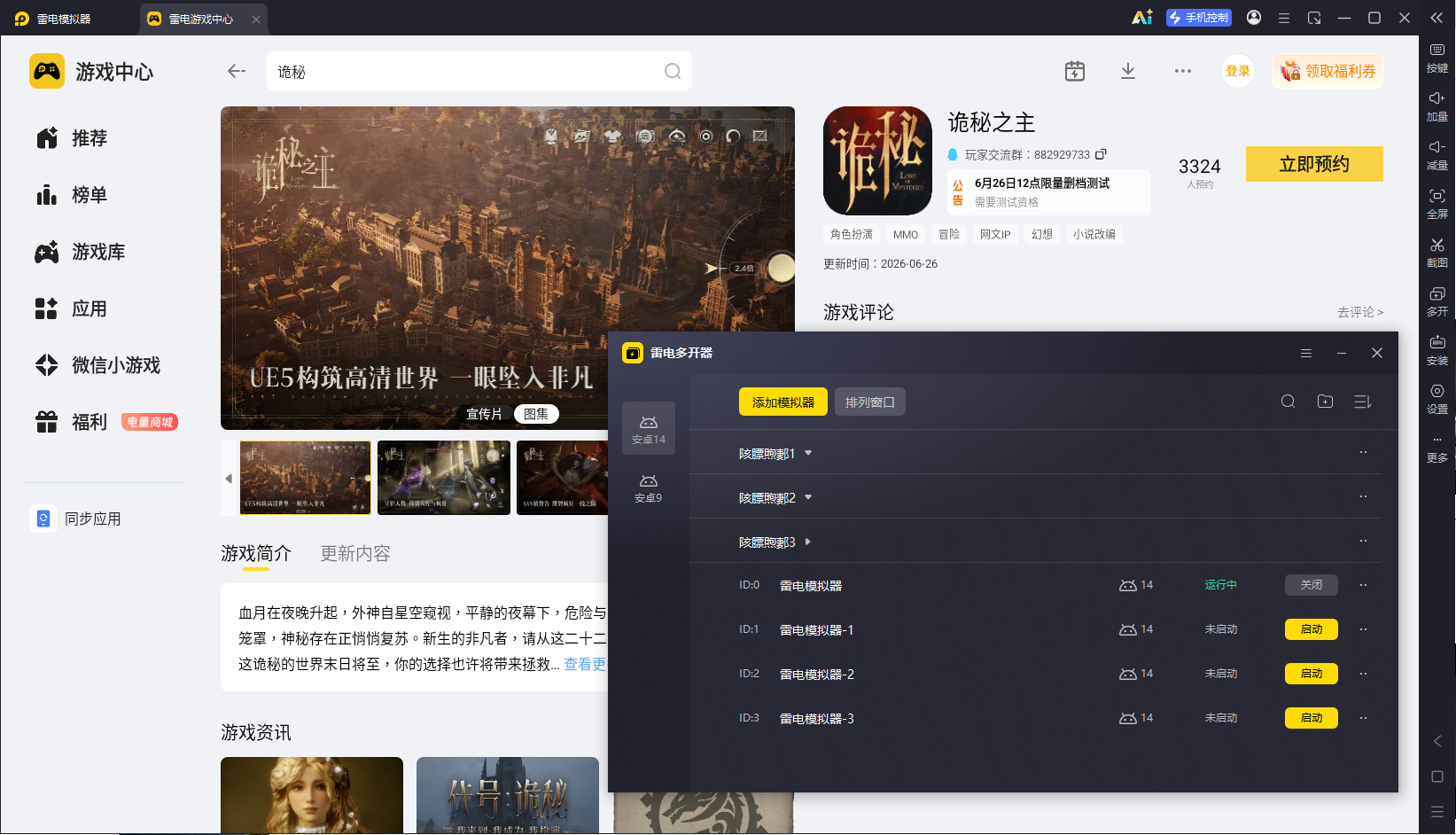Collapse the emulator group ending in 3
The width and height of the screenshot is (1456, 835).
pyautogui.click(x=808, y=542)
